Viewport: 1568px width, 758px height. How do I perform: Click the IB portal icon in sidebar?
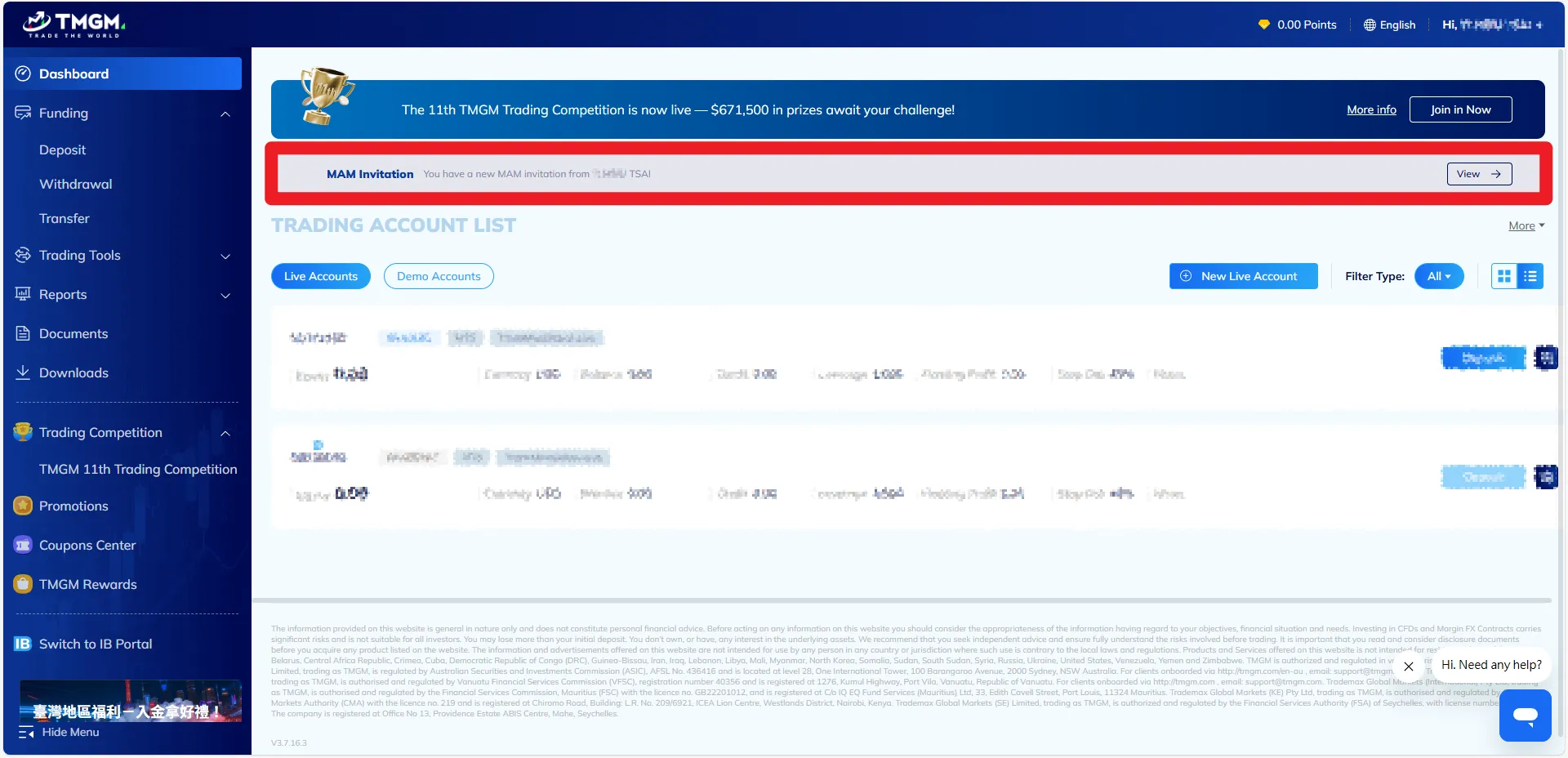[x=23, y=644]
